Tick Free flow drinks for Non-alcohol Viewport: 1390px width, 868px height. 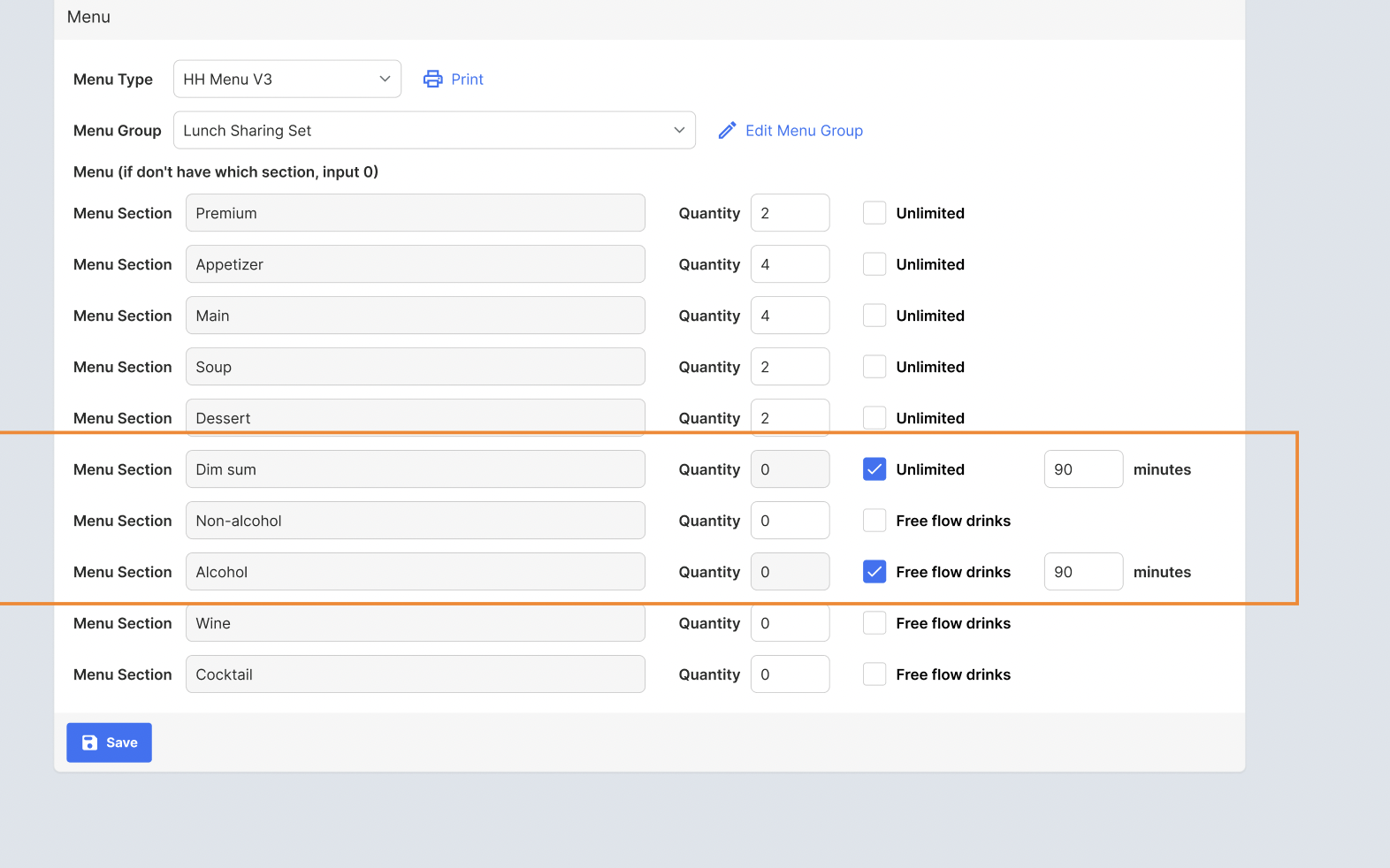pos(874,521)
